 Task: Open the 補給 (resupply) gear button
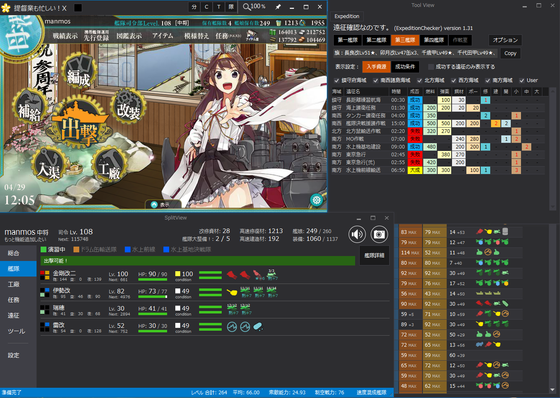click(x=30, y=106)
